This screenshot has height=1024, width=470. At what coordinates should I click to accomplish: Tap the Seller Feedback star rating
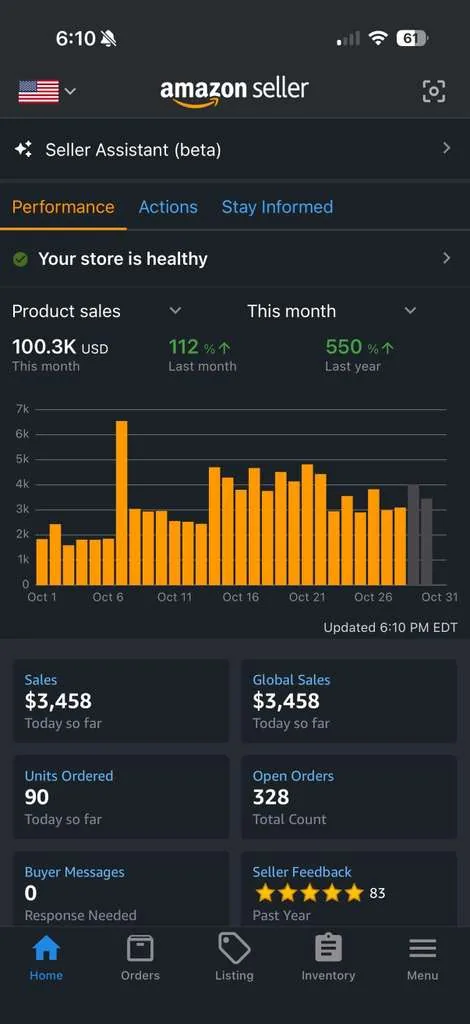click(309, 893)
